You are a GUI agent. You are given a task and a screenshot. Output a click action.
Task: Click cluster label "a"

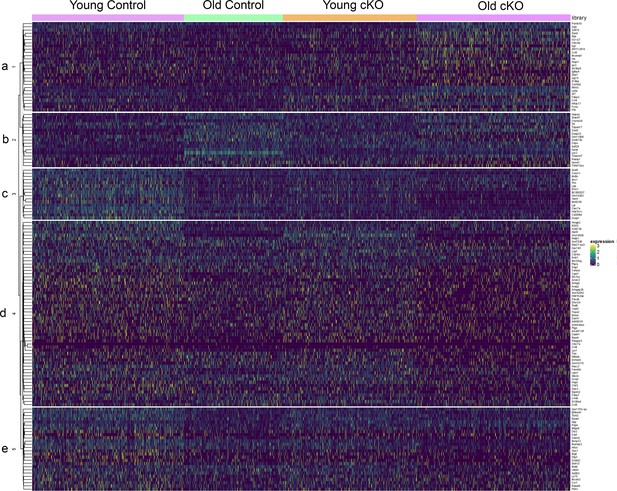pyautogui.click(x=5, y=66)
